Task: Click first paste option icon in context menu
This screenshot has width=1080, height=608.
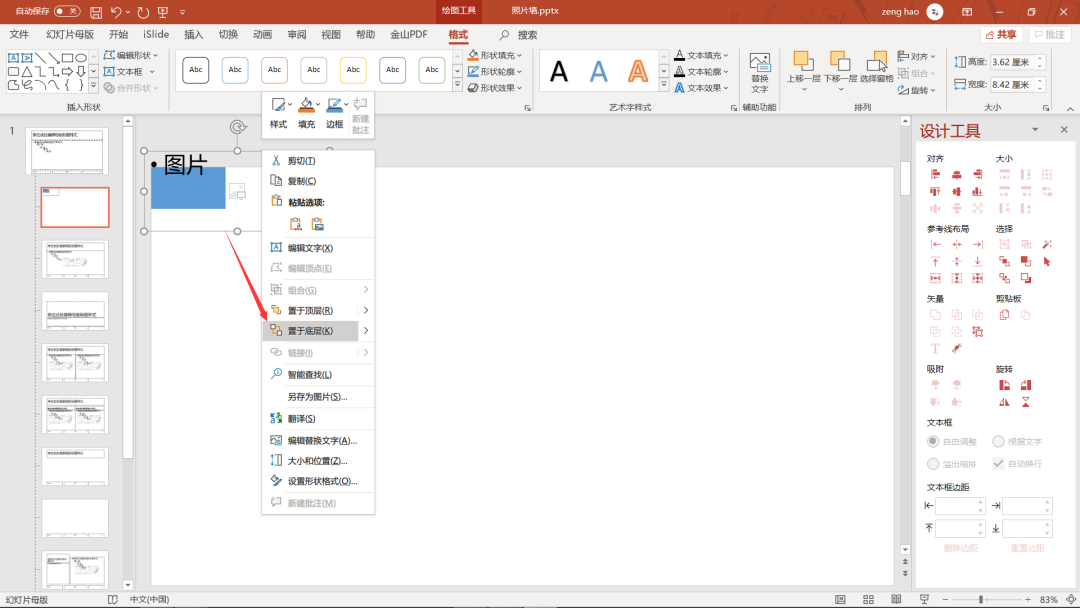Action: point(295,224)
